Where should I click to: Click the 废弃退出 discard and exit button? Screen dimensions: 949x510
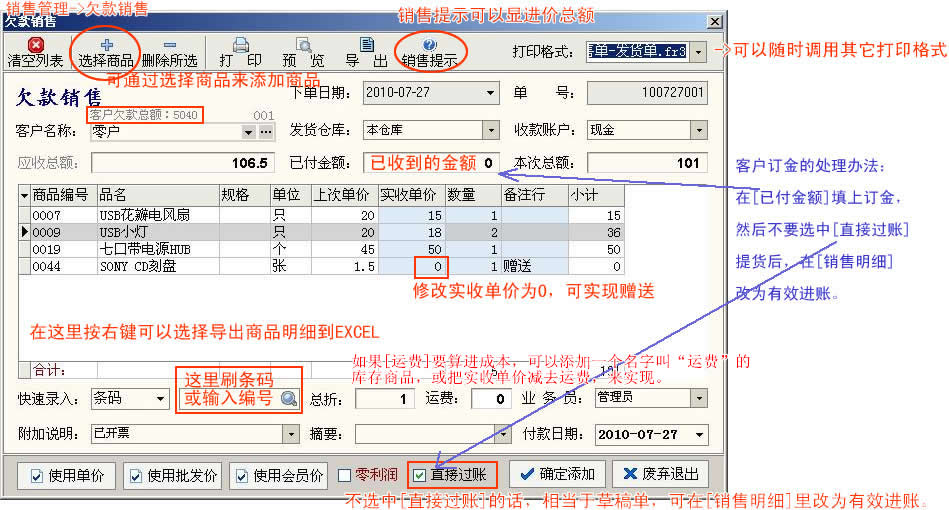[659, 474]
